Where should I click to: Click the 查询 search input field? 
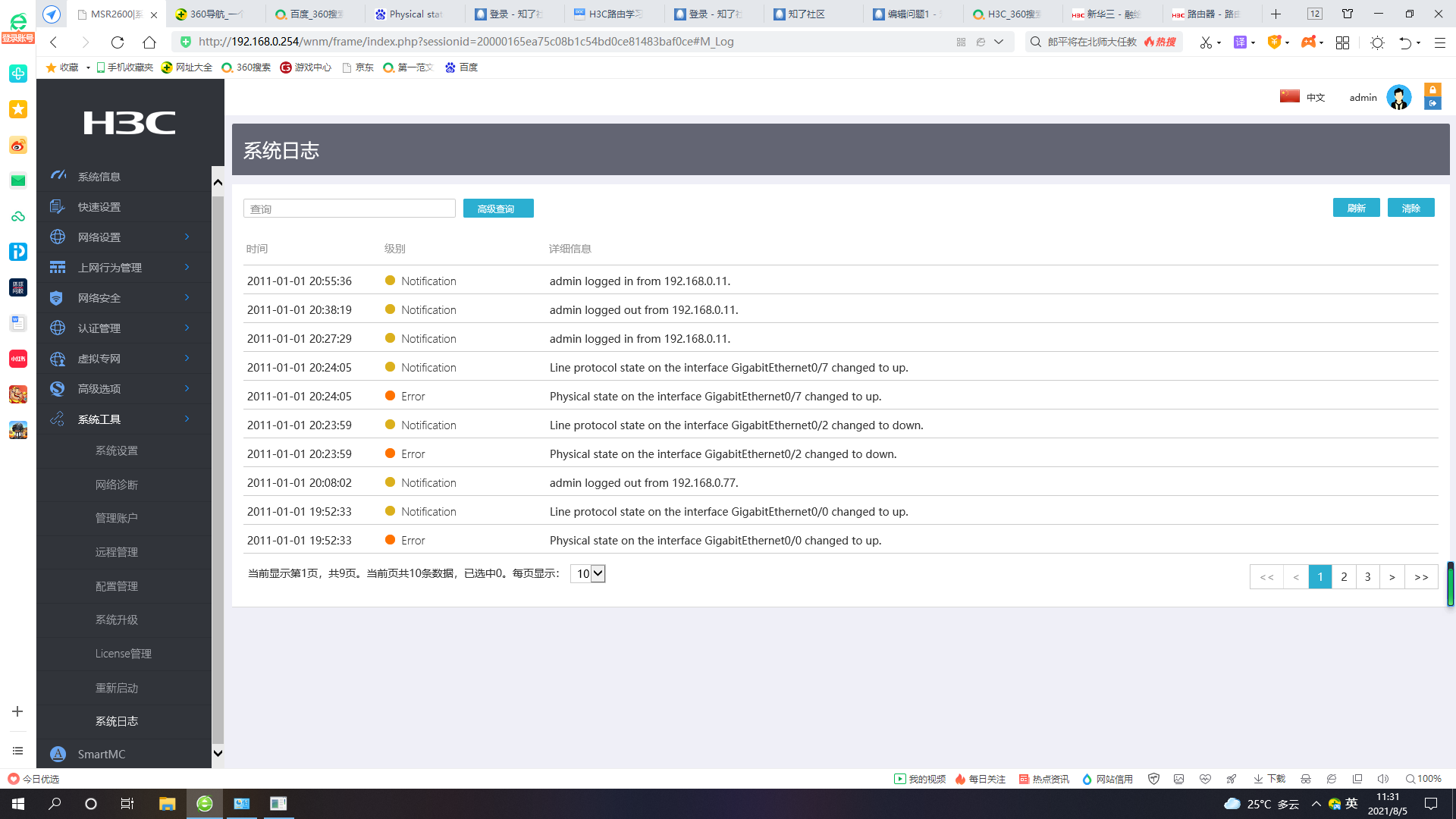349,209
